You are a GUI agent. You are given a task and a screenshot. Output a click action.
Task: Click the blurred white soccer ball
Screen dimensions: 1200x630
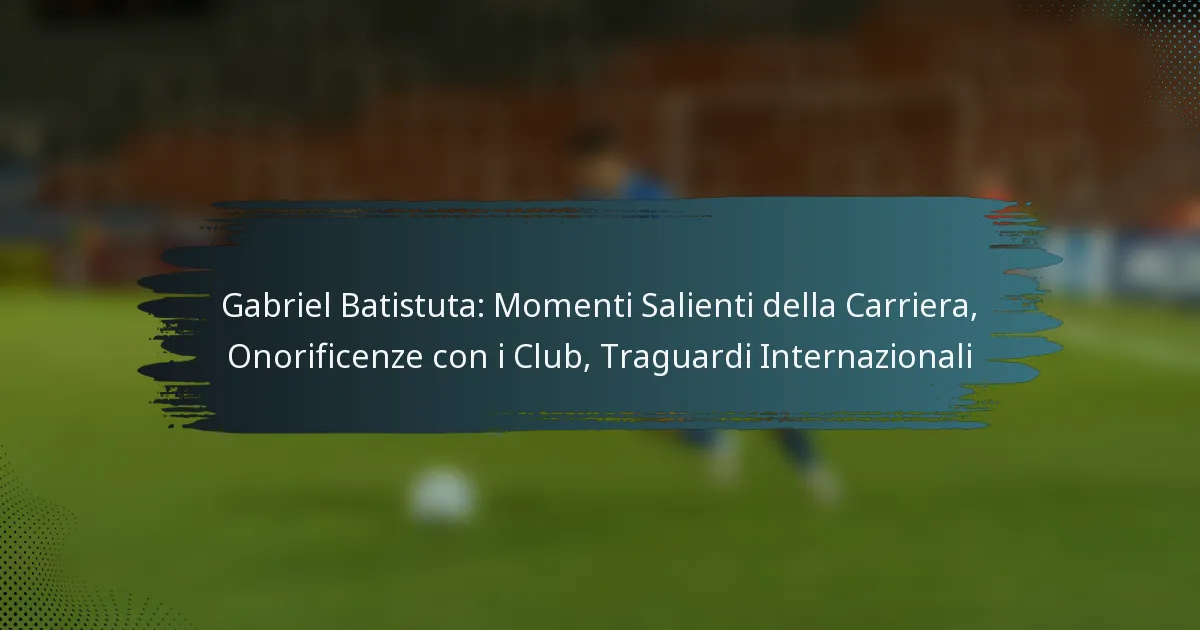(441, 495)
